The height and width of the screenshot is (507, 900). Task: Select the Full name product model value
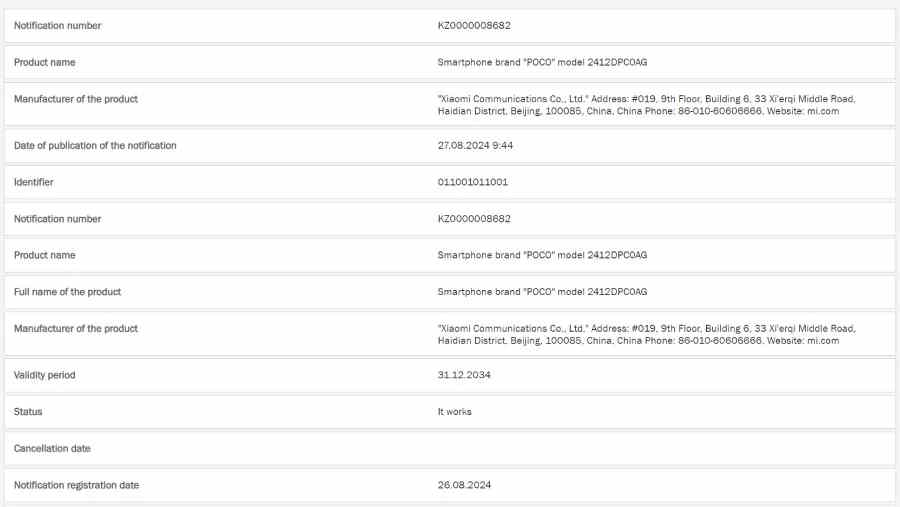tap(542, 292)
